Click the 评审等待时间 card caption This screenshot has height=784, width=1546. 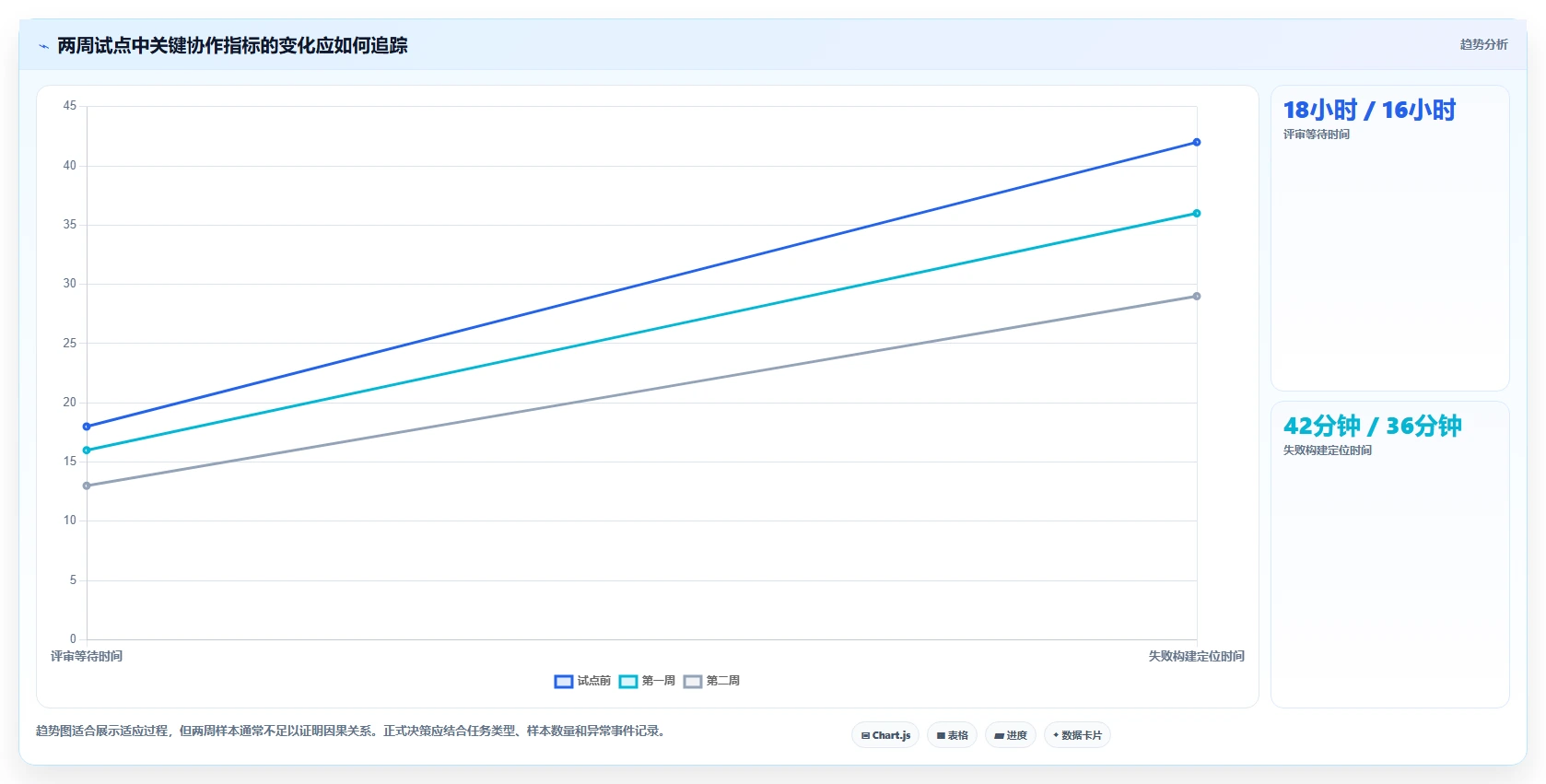pyautogui.click(x=1317, y=135)
